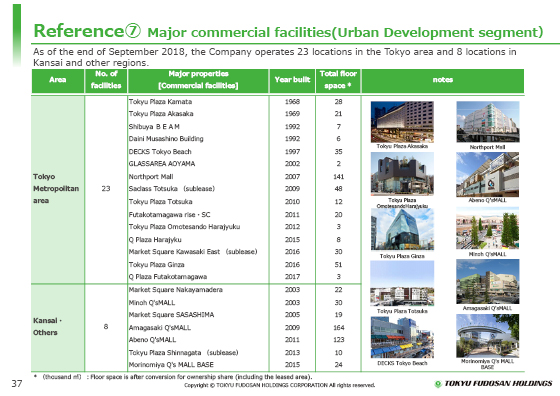Select the 'Tokyu Plaza Totsuka' table row text
Image resolution: width=560 pixels, height=396 pixels.
tap(161, 202)
